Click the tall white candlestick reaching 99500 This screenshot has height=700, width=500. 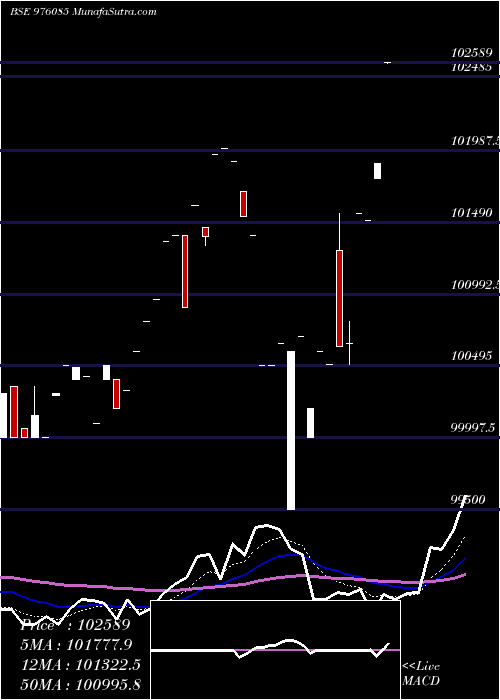tap(291, 430)
